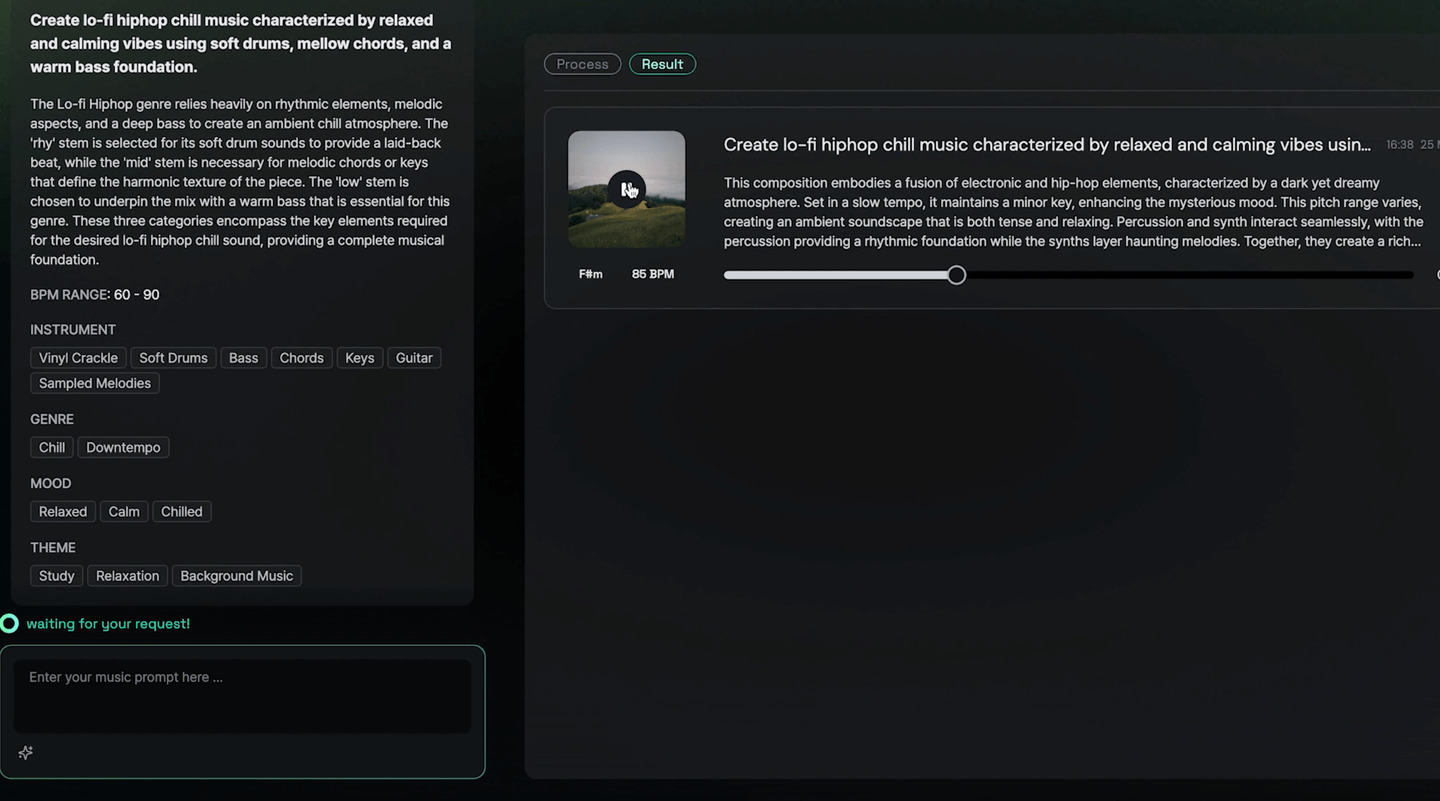Viewport: 1440px width, 801px height.
Task: Click the play button on the track artwork
Action: click(x=627, y=189)
